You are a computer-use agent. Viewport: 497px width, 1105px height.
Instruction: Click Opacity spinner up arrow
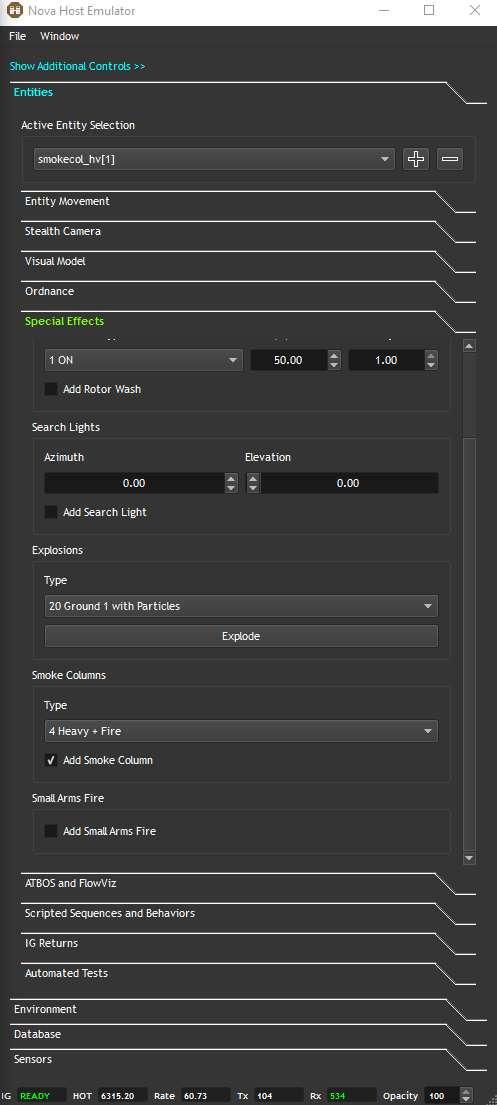tap(466, 1092)
